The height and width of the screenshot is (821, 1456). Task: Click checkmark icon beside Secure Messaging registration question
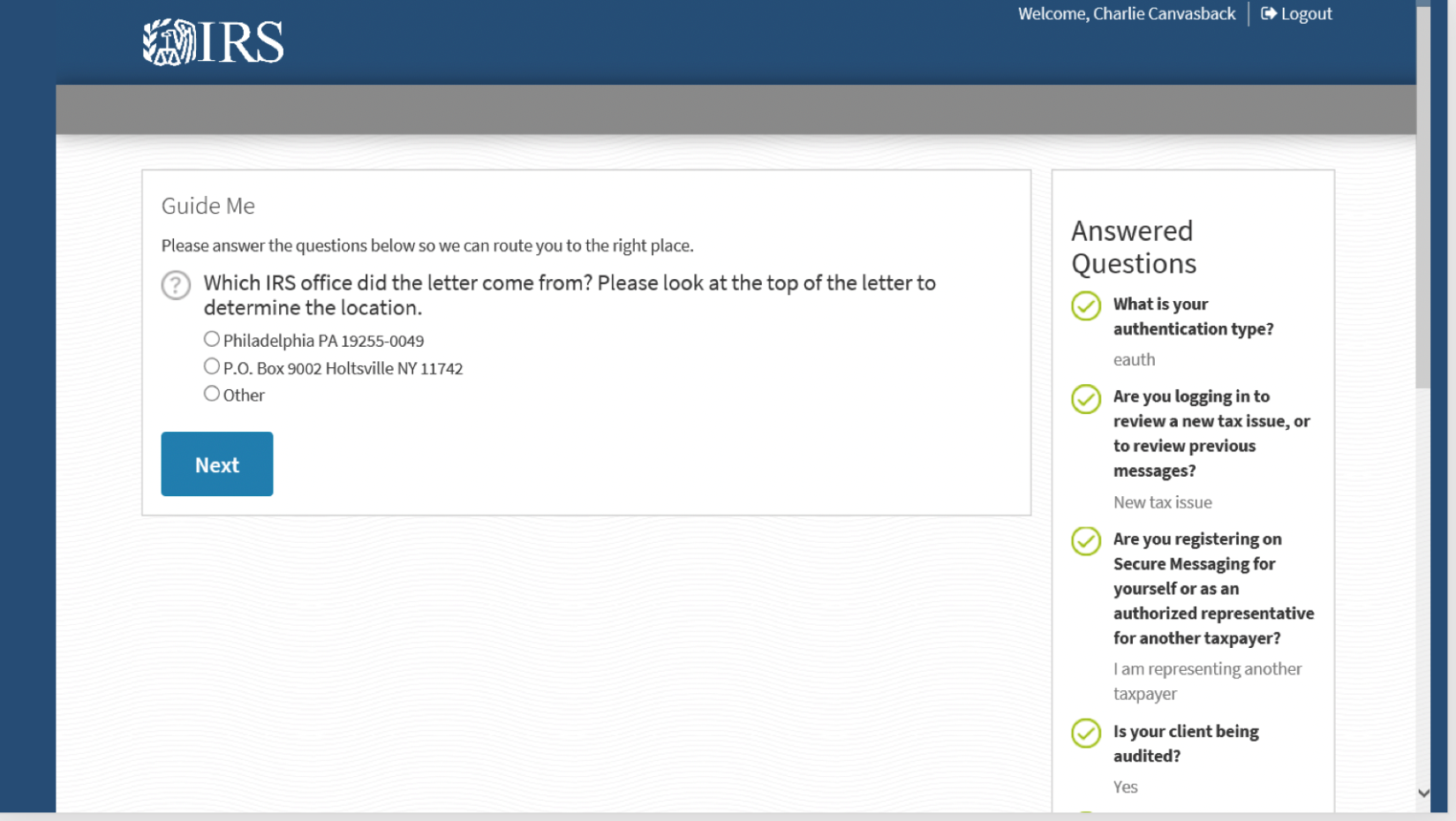click(1085, 541)
